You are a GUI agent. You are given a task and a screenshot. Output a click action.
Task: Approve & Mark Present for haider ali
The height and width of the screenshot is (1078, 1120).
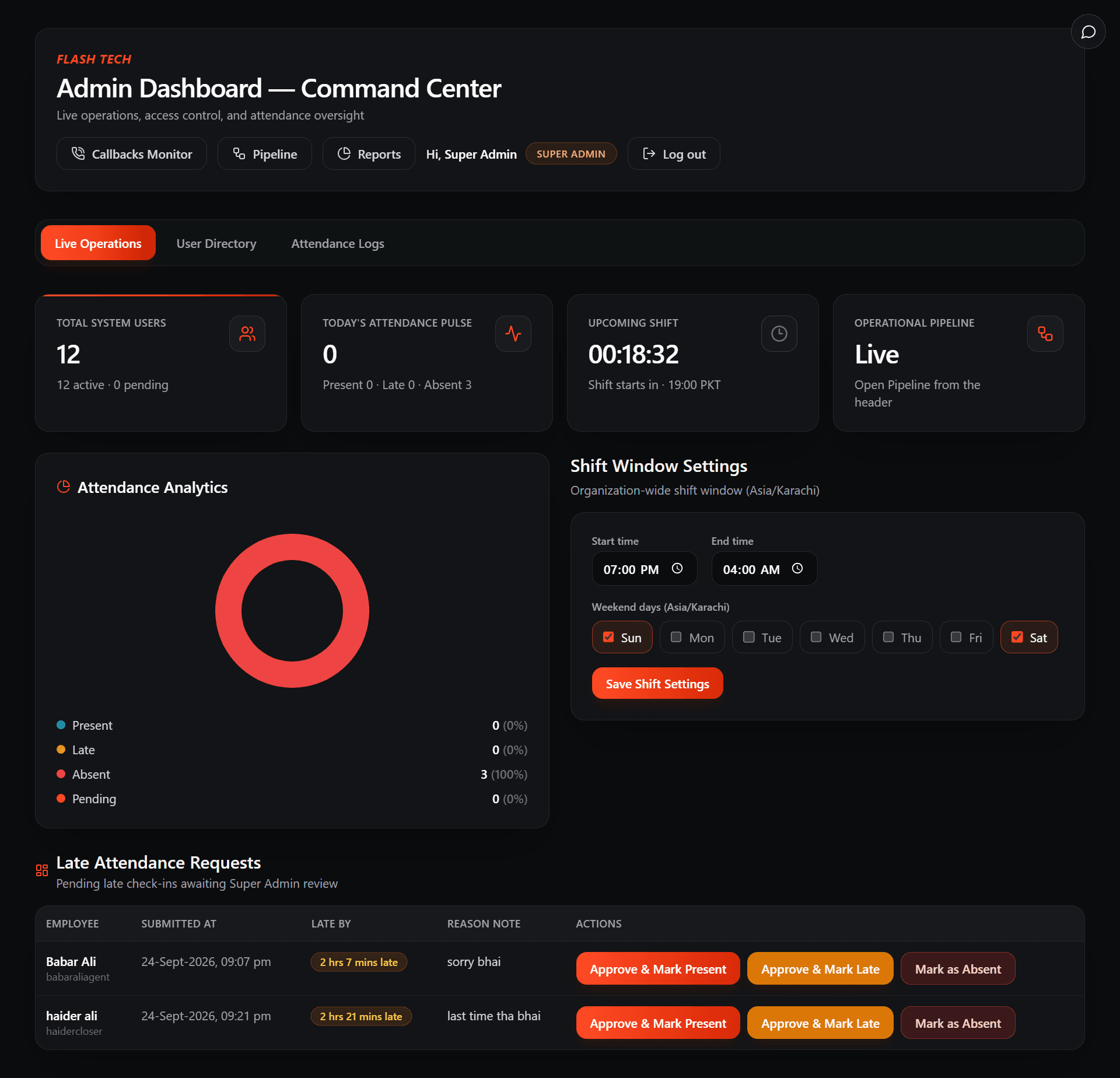pos(658,1023)
